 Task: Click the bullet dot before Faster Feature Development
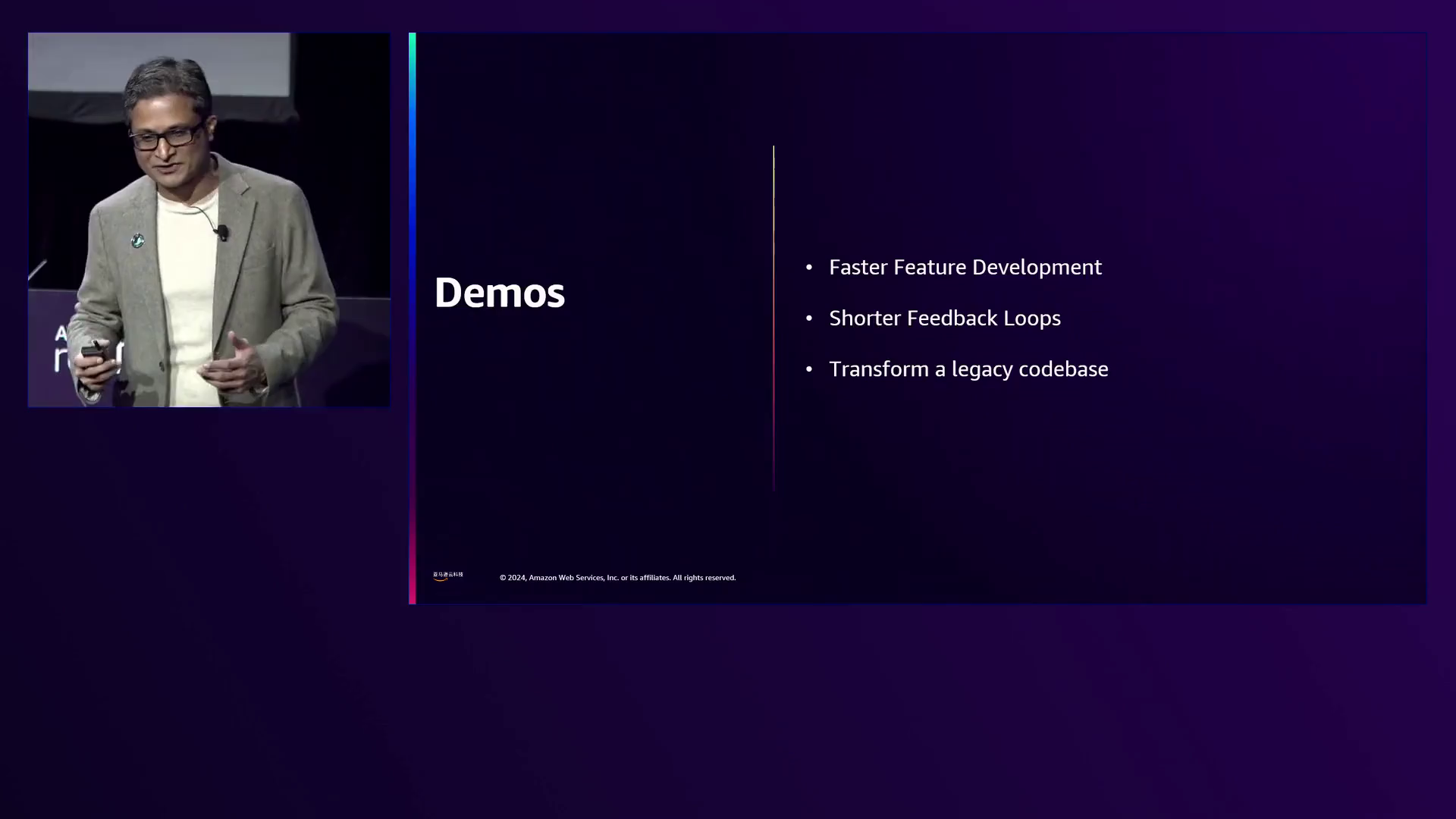coord(809,268)
